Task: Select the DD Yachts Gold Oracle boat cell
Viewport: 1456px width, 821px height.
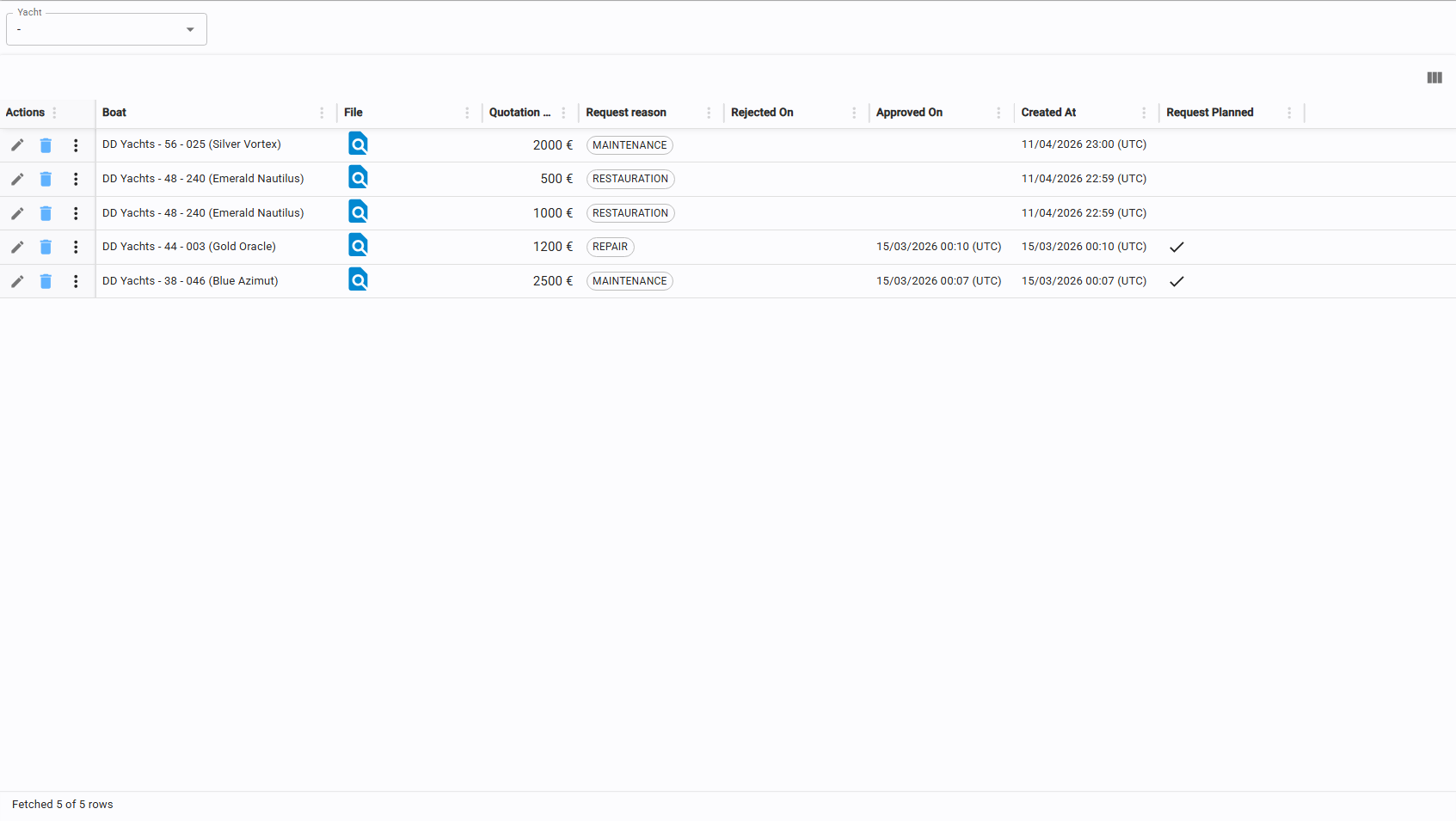Action: pos(189,247)
